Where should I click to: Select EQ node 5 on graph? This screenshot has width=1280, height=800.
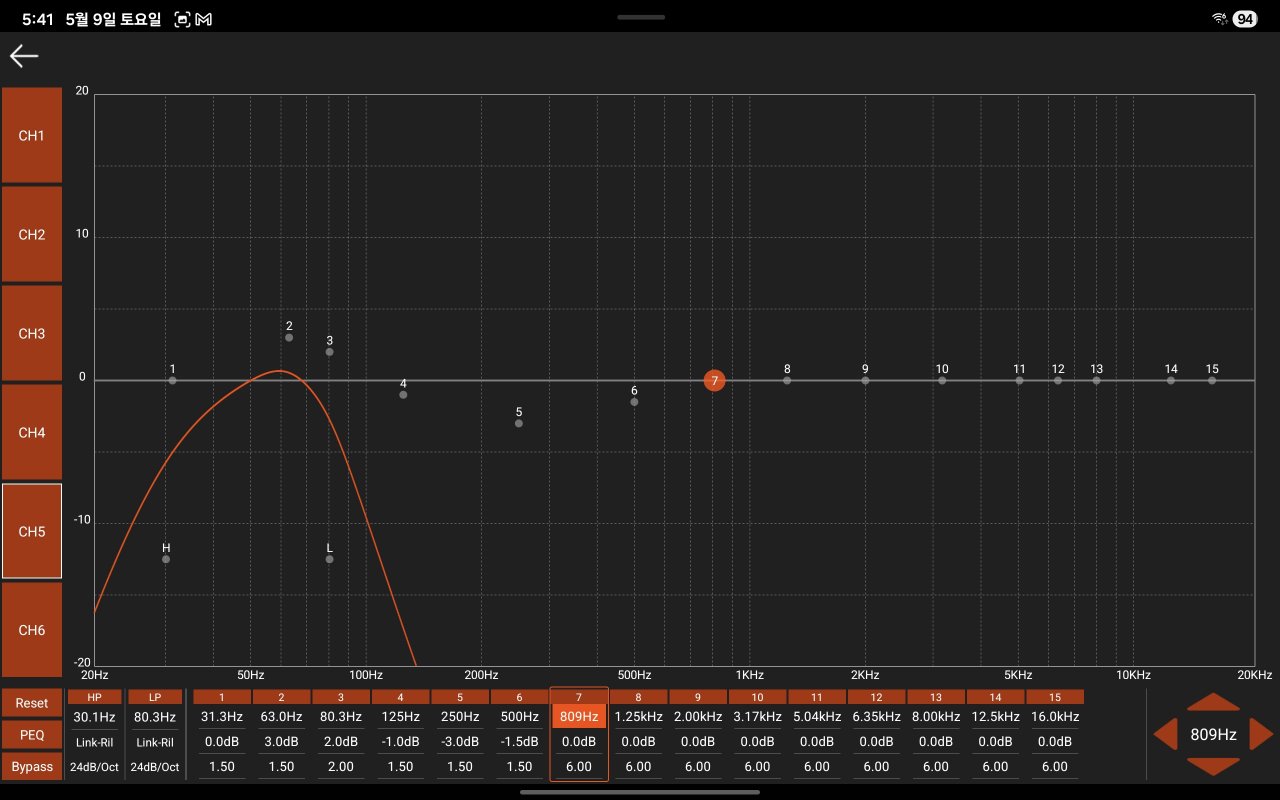519,423
